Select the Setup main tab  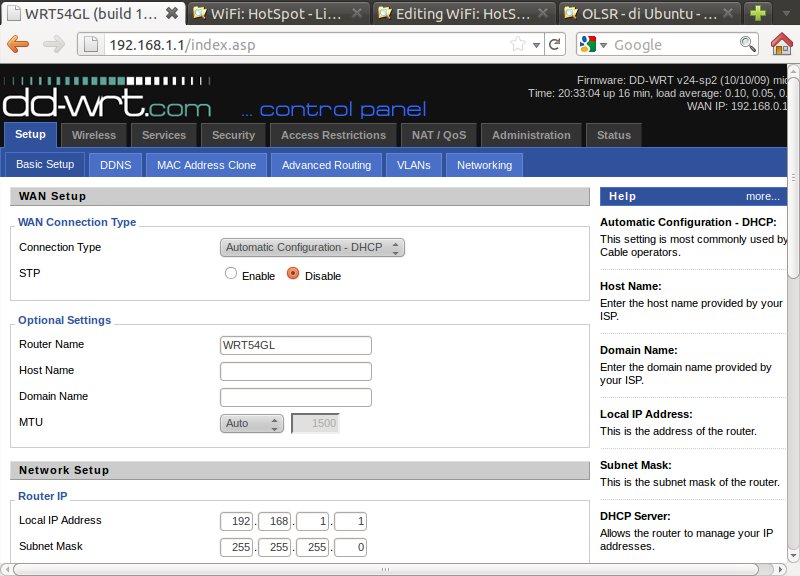point(30,135)
